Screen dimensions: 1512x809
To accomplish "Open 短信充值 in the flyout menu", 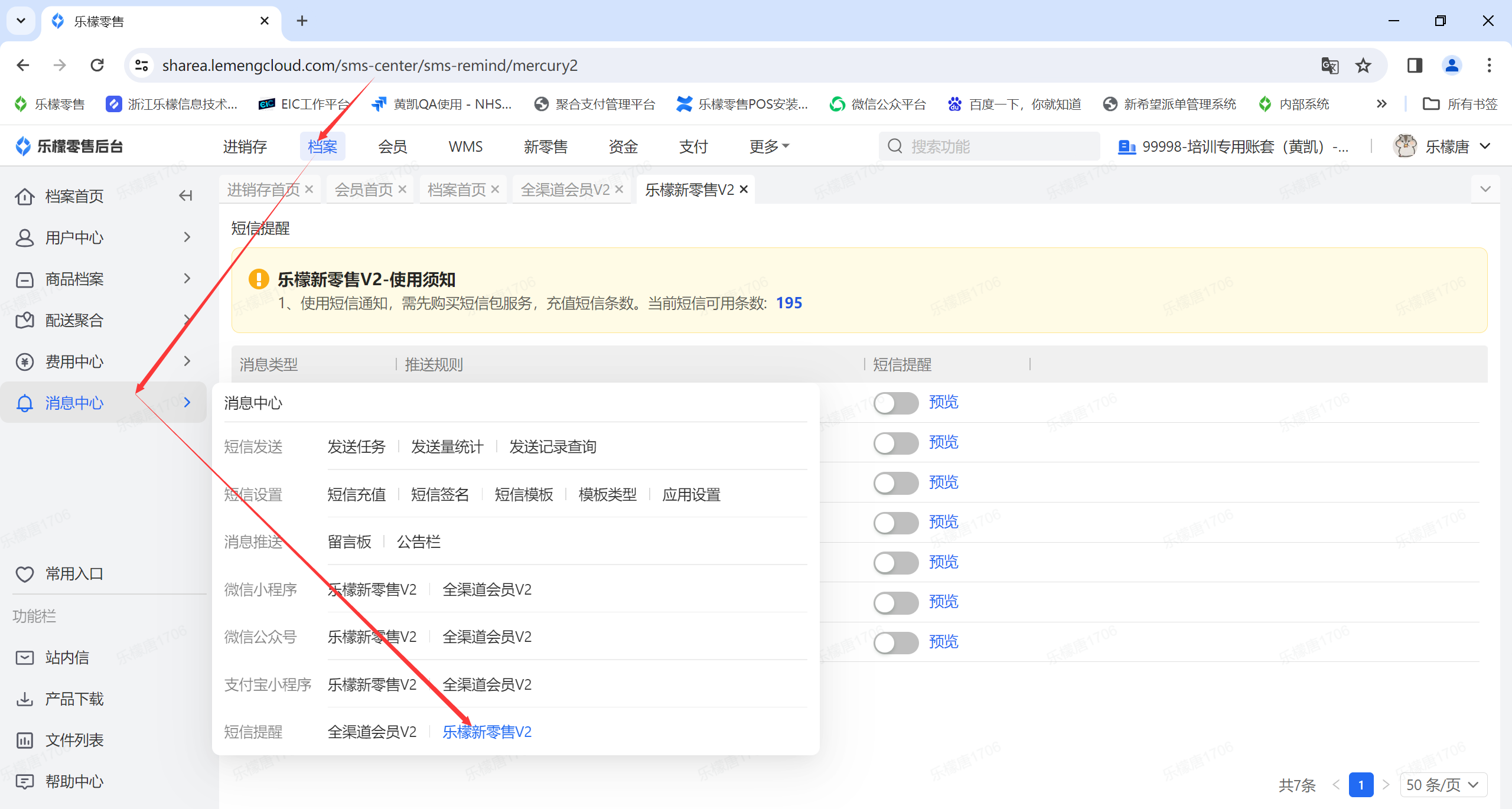I will point(356,494).
